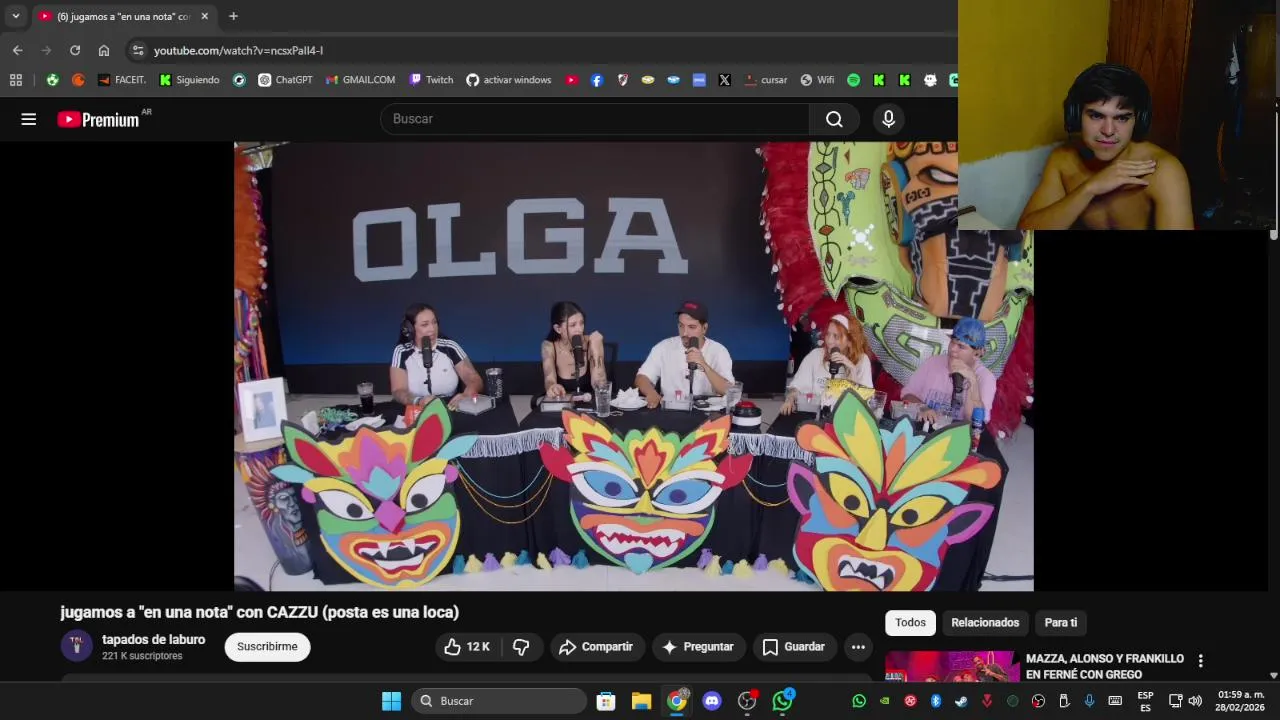Image resolution: width=1280 pixels, height=720 pixels.
Task: Click the OLGA video player
Action: tap(633, 366)
